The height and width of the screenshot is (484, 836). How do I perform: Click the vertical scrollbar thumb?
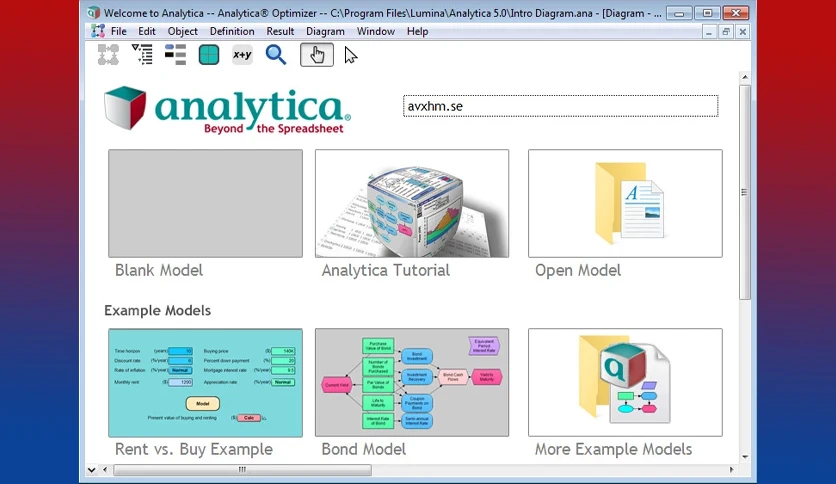[x=745, y=192]
